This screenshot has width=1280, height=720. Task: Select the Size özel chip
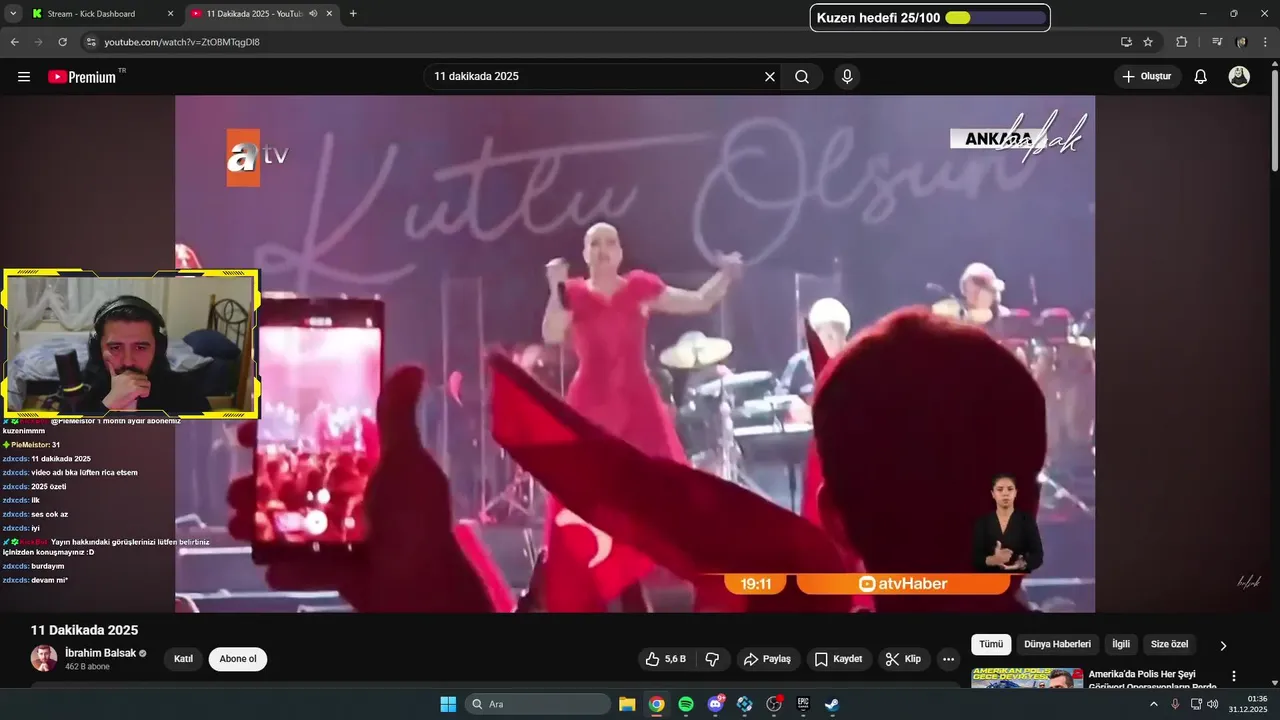click(x=1169, y=645)
